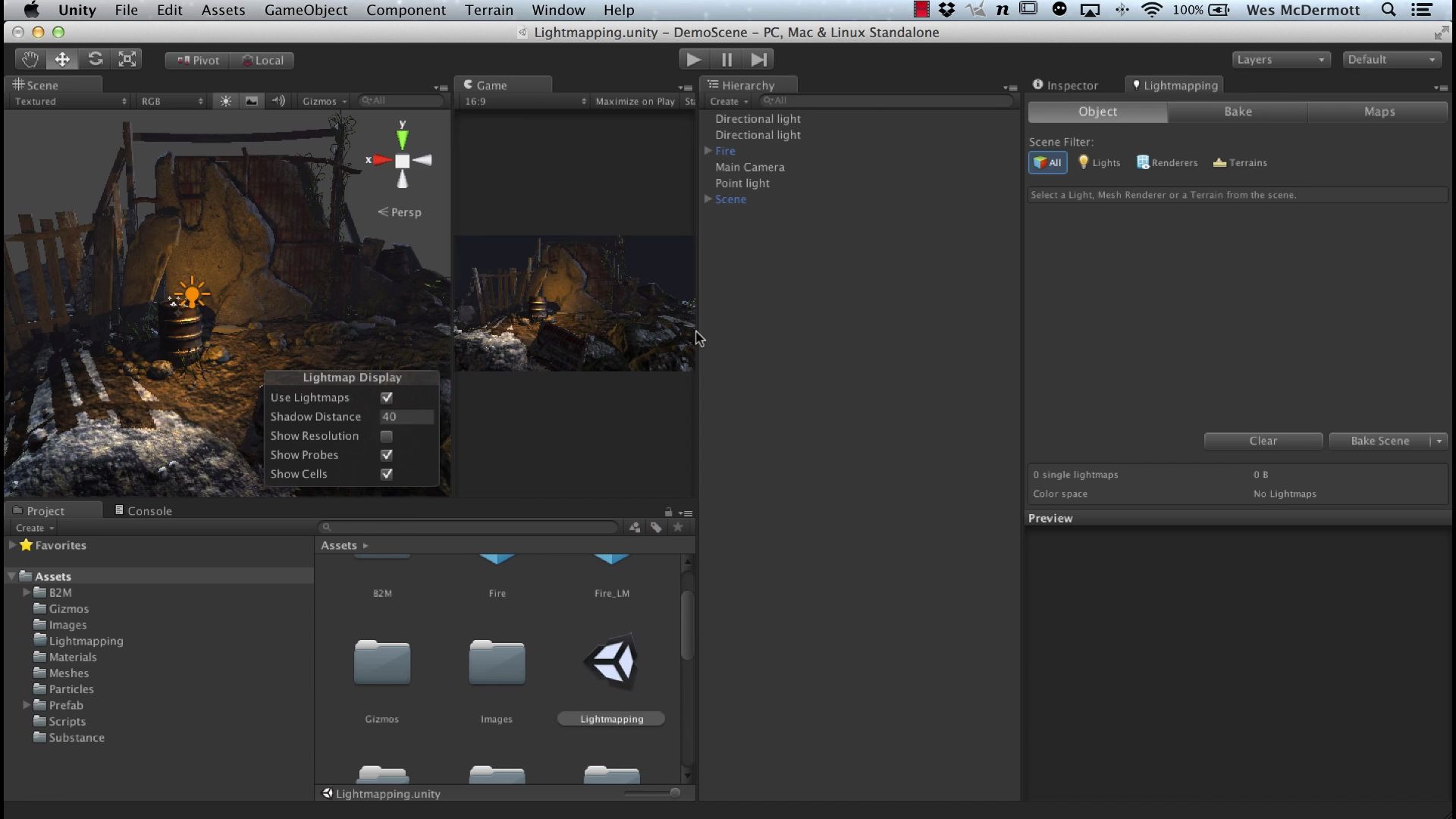Adjust the asset icon size slider
This screenshot has width=1456, height=819.
pos(673,792)
